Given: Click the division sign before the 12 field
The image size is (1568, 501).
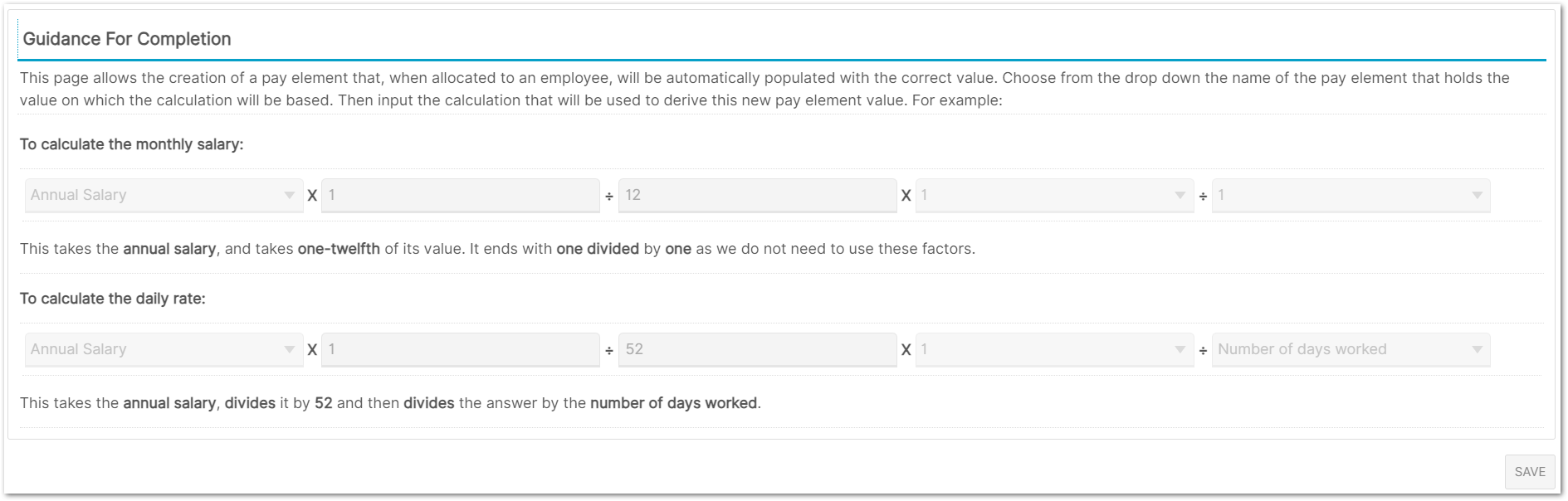Looking at the screenshot, I should (x=609, y=197).
